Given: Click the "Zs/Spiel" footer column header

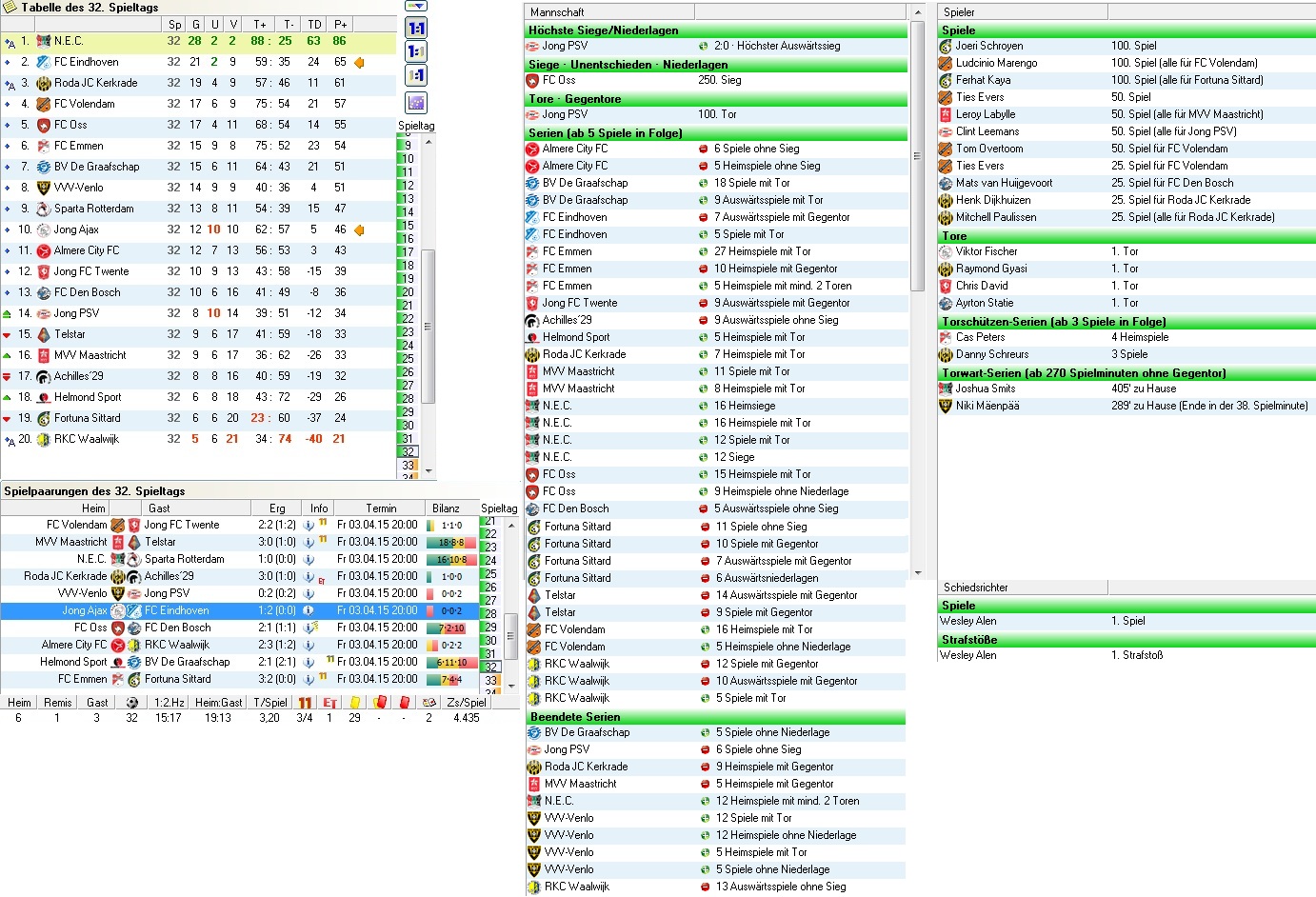Looking at the screenshot, I should click(467, 703).
